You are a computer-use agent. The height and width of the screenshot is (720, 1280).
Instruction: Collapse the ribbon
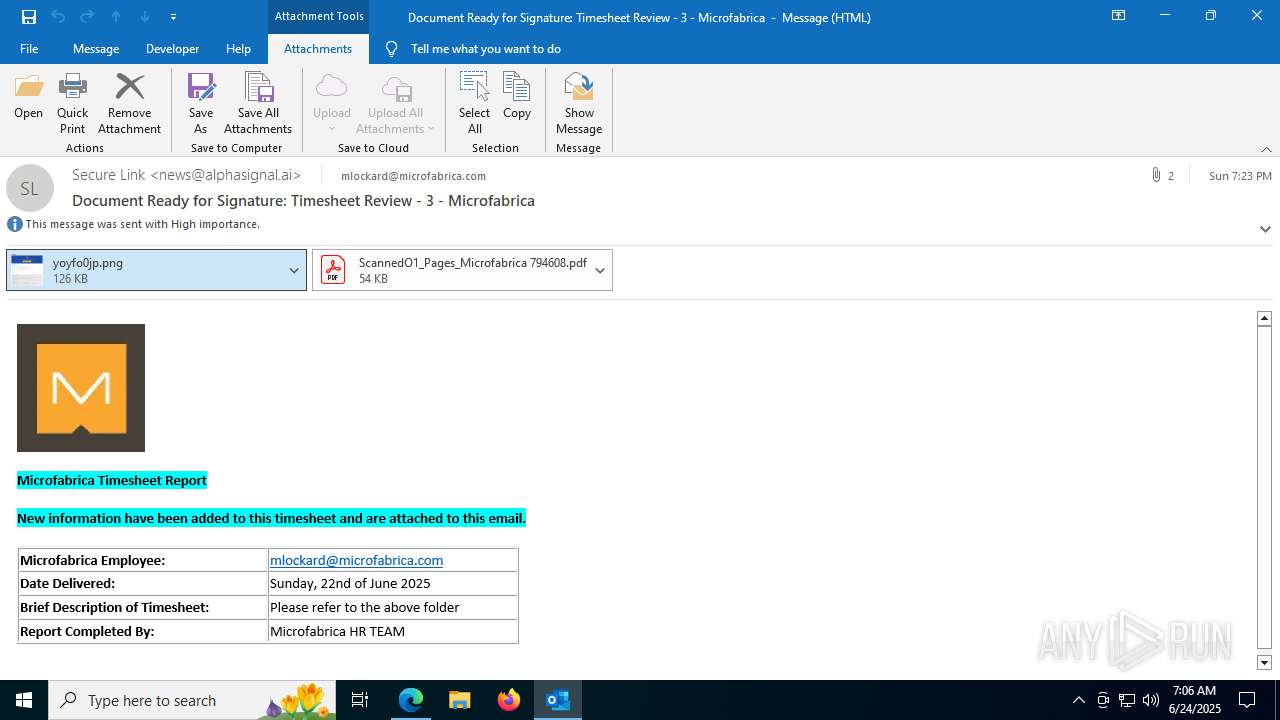[x=1266, y=149]
